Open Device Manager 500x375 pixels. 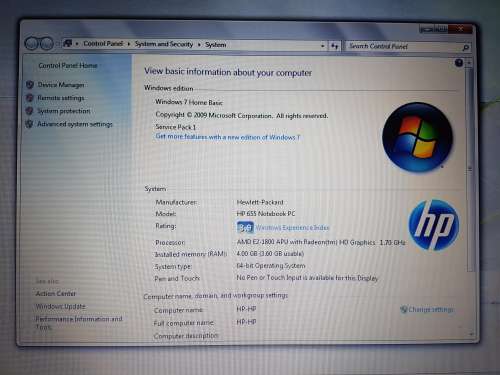61,85
